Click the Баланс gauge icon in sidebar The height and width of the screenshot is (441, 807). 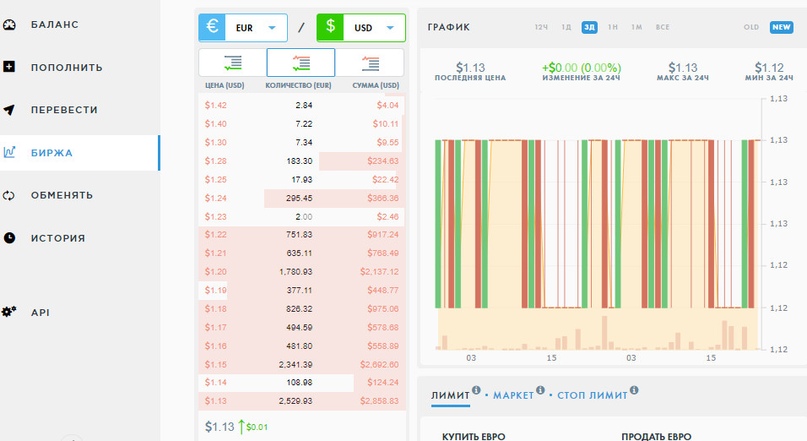tap(9, 24)
